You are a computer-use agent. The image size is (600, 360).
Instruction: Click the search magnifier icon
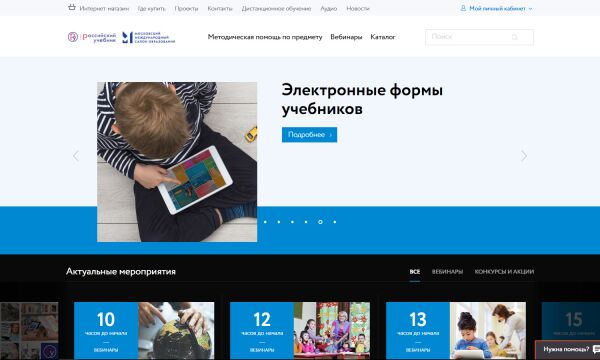[515, 37]
